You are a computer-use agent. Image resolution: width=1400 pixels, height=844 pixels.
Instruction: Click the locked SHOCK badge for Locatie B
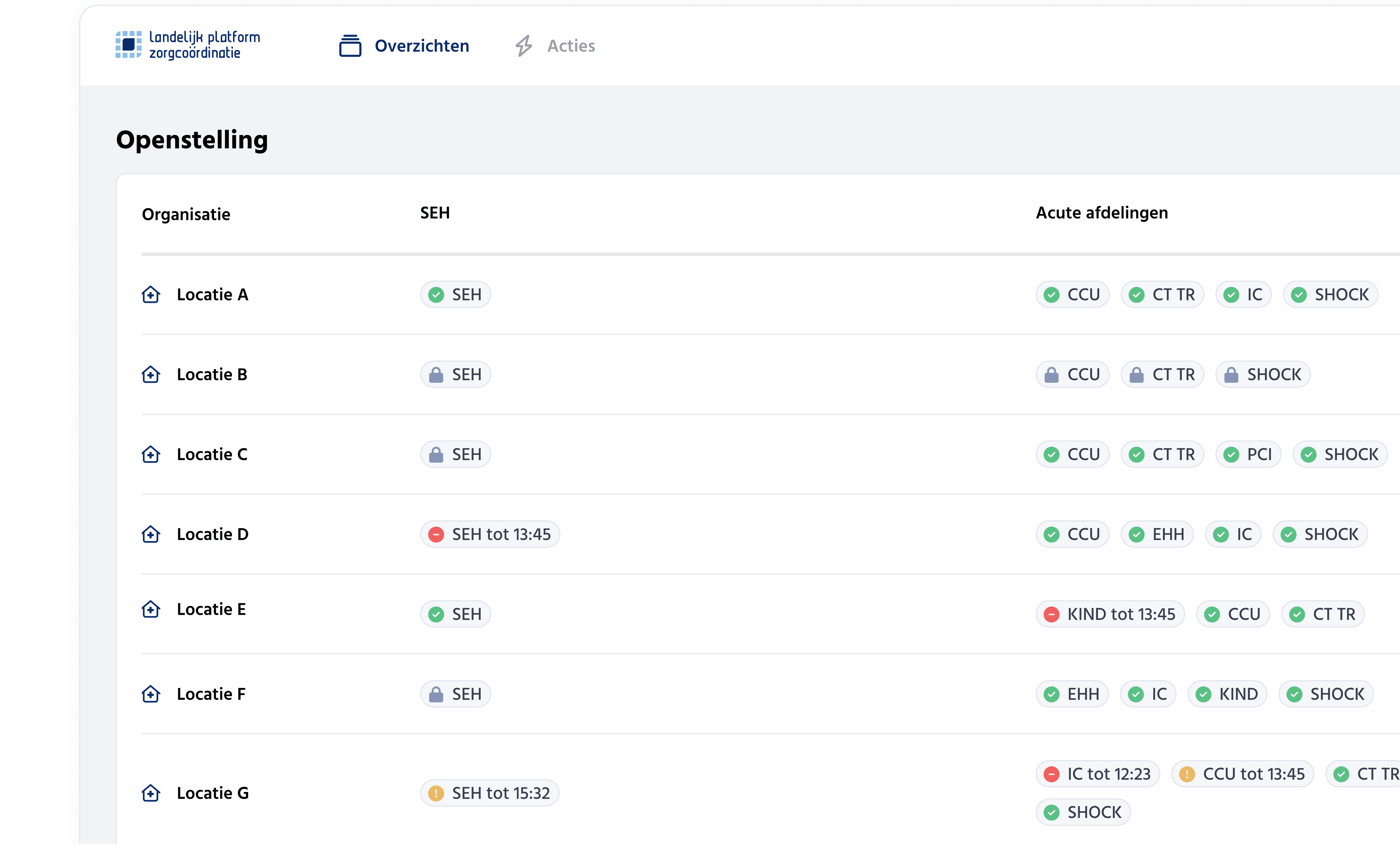tap(1263, 375)
